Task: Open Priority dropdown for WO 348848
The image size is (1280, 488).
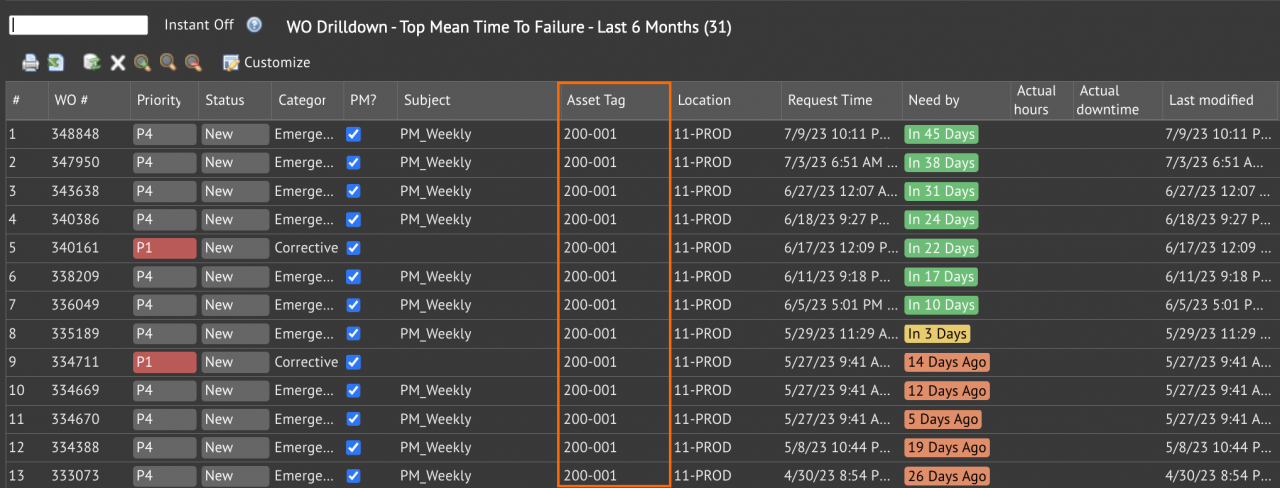Action: [164, 134]
